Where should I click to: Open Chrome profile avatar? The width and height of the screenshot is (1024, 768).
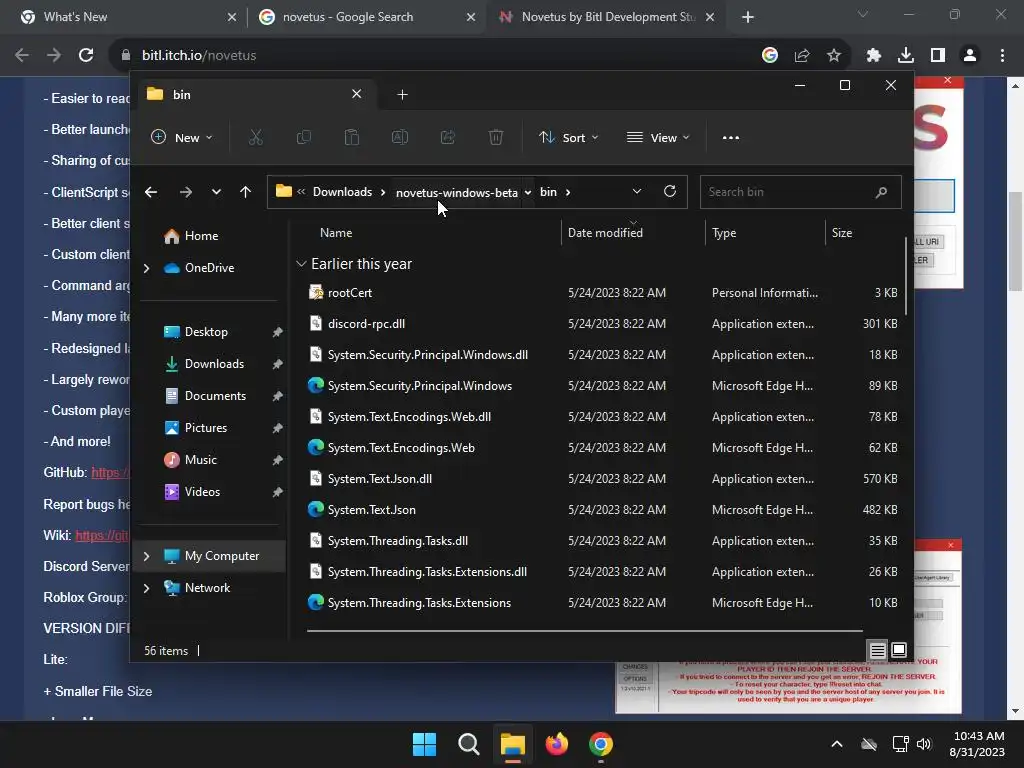[970, 56]
